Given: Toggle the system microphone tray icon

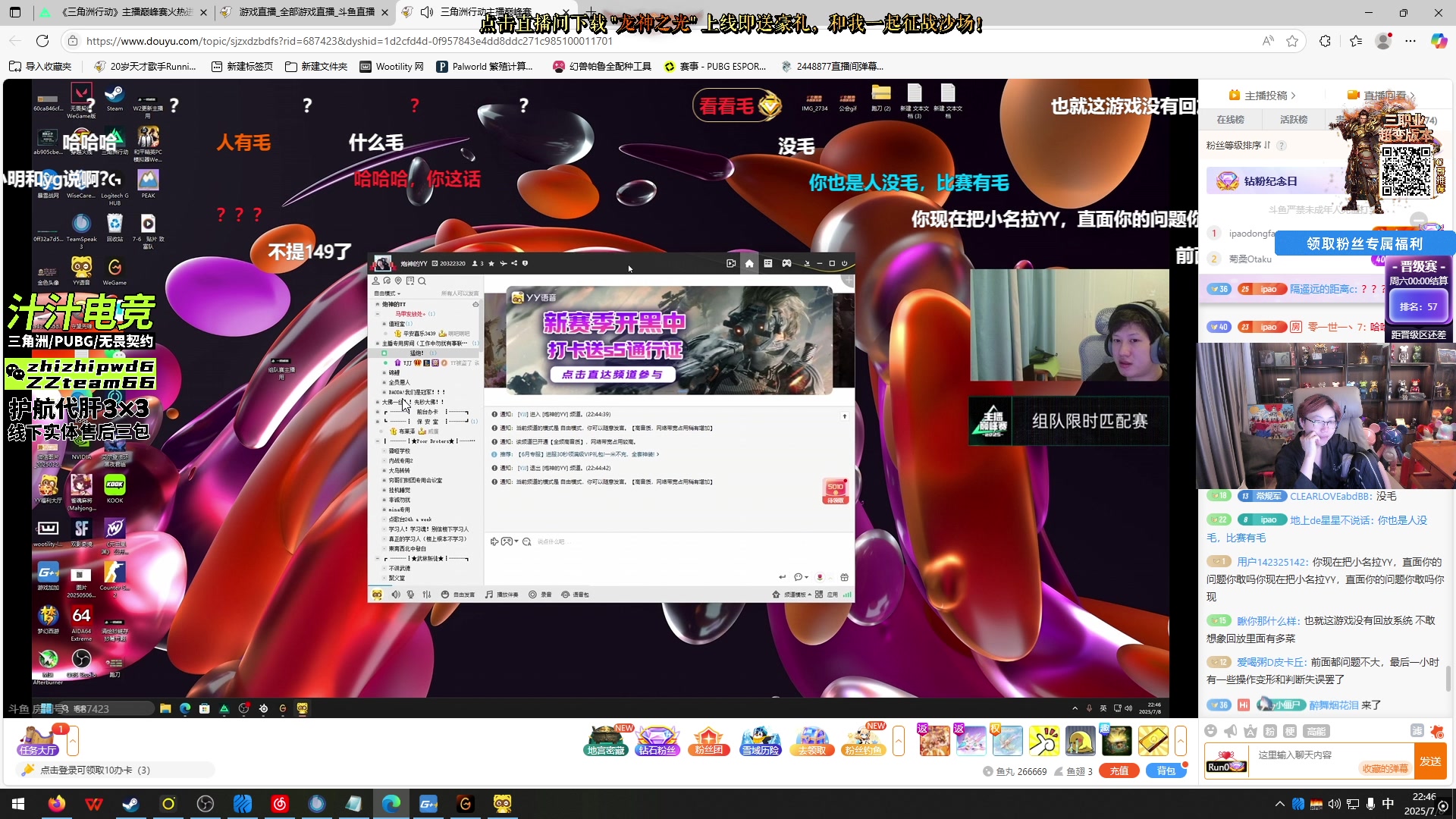Looking at the screenshot, I should (x=1370, y=804).
